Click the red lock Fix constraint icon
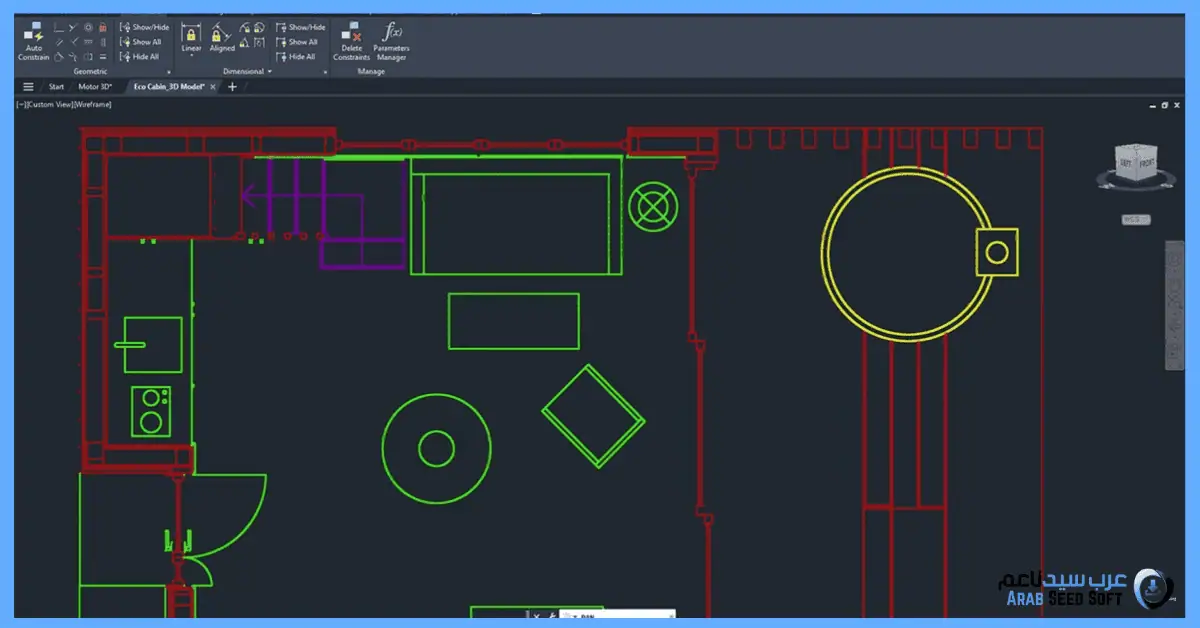 [103, 27]
